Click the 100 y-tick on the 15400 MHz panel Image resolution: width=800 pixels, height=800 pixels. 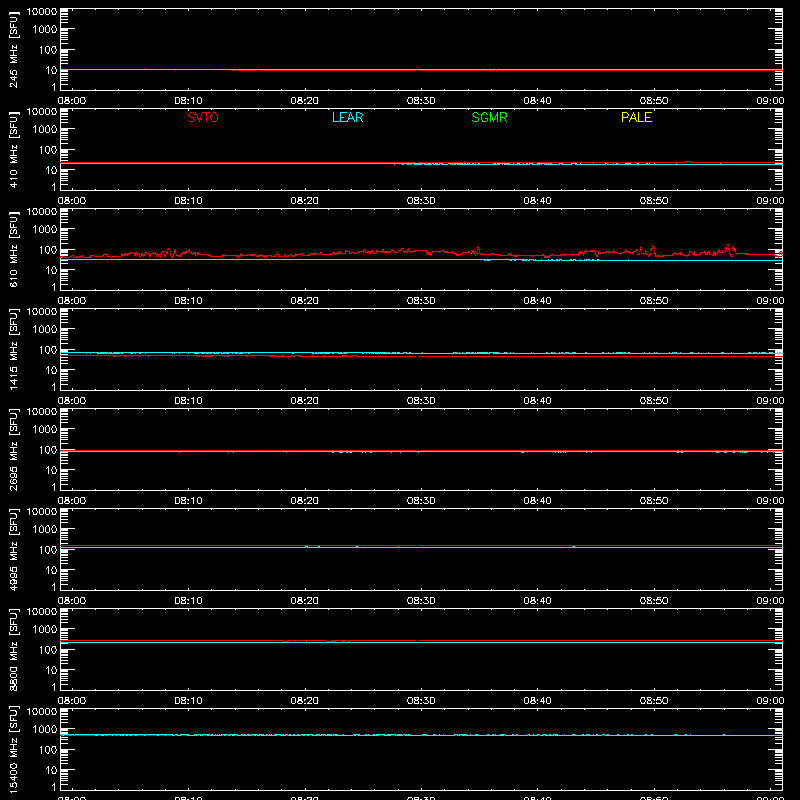48,750
